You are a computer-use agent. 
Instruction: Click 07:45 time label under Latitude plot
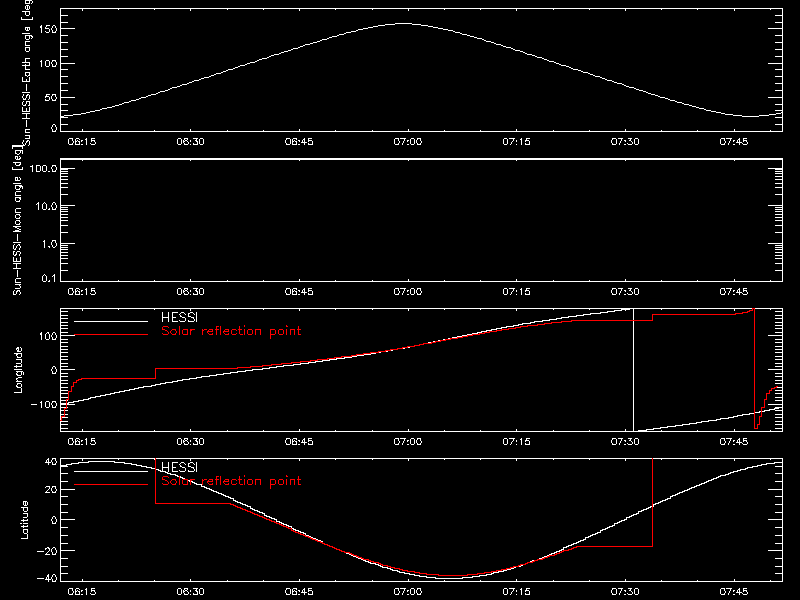[734, 591]
